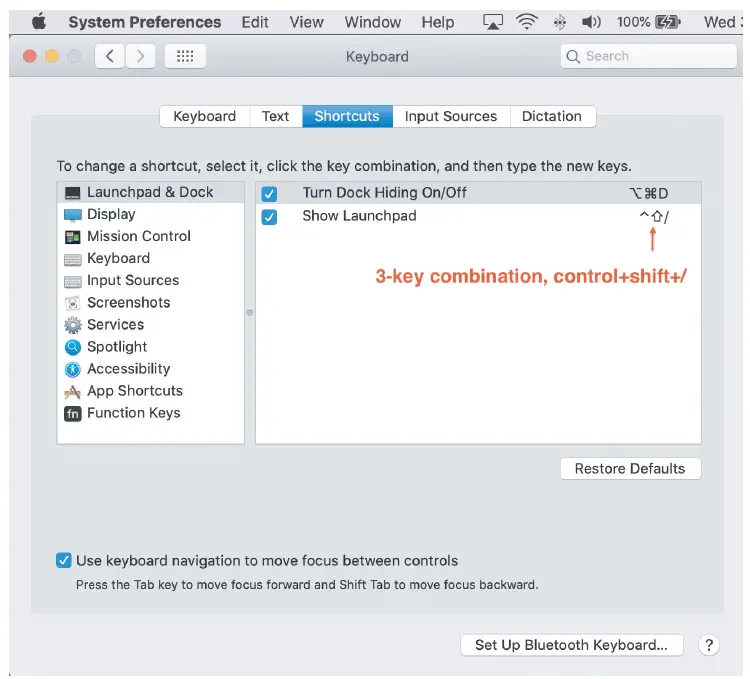The height and width of the screenshot is (679, 750).
Task: Open the volume speaker icon
Action: coord(591,22)
